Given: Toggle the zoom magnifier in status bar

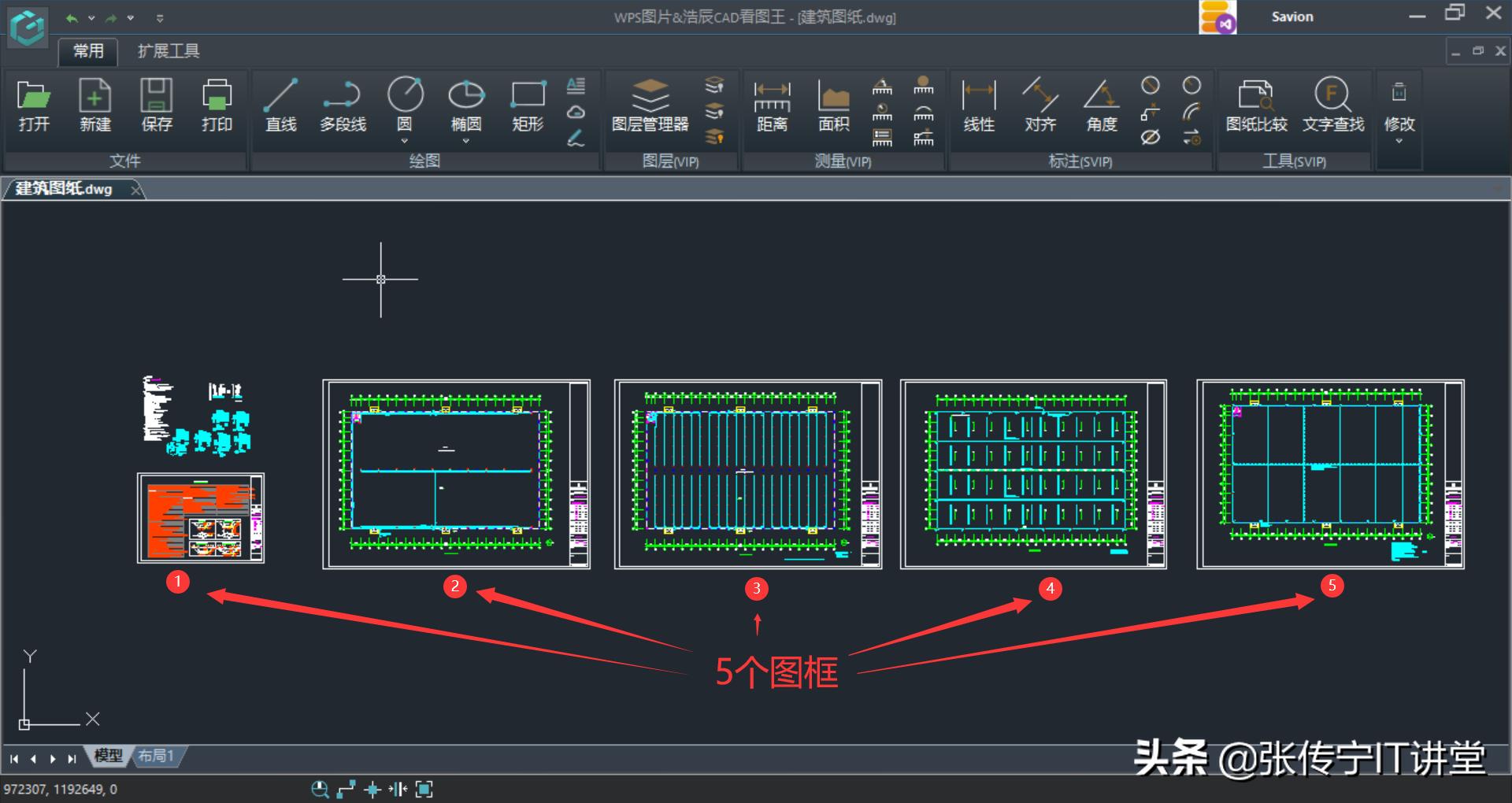Looking at the screenshot, I should coord(321,790).
